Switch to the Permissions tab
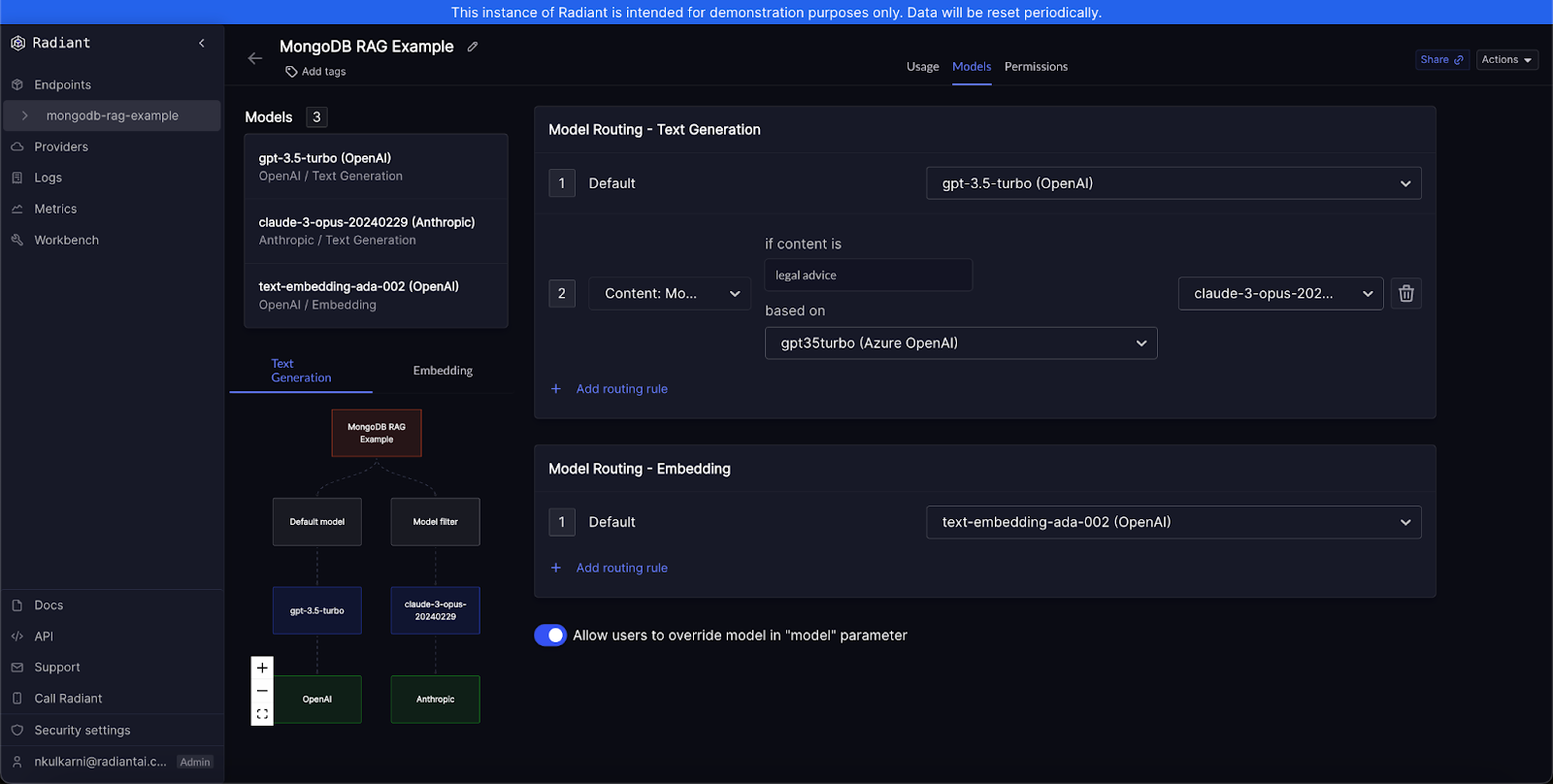Image resolution: width=1553 pixels, height=784 pixels. tap(1036, 67)
